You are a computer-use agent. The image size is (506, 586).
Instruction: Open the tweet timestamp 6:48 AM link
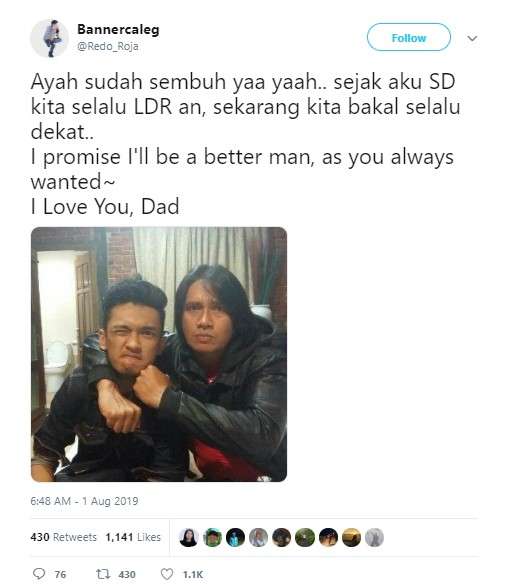(x=84, y=501)
